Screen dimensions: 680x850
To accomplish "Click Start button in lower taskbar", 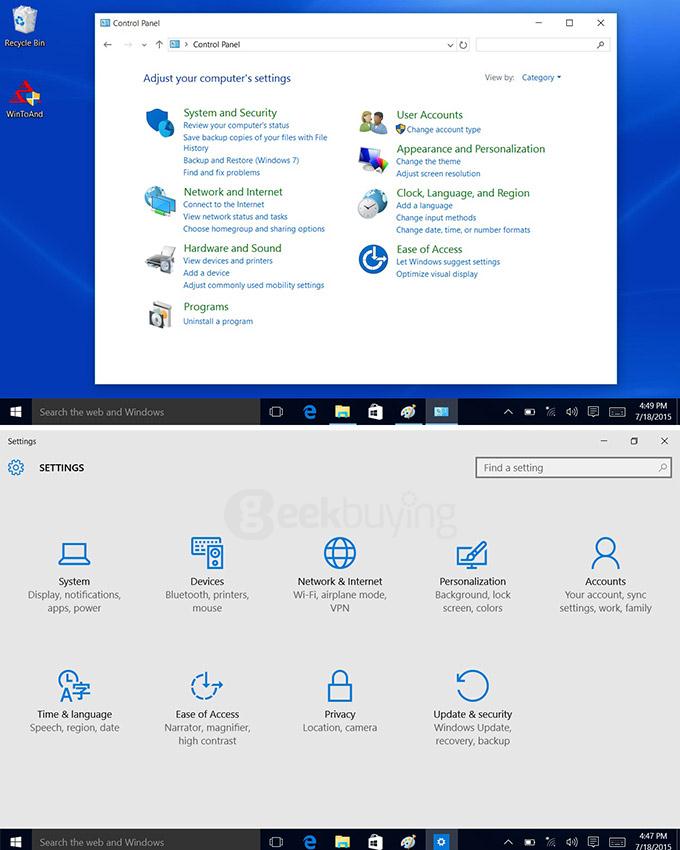I will click(x=16, y=842).
